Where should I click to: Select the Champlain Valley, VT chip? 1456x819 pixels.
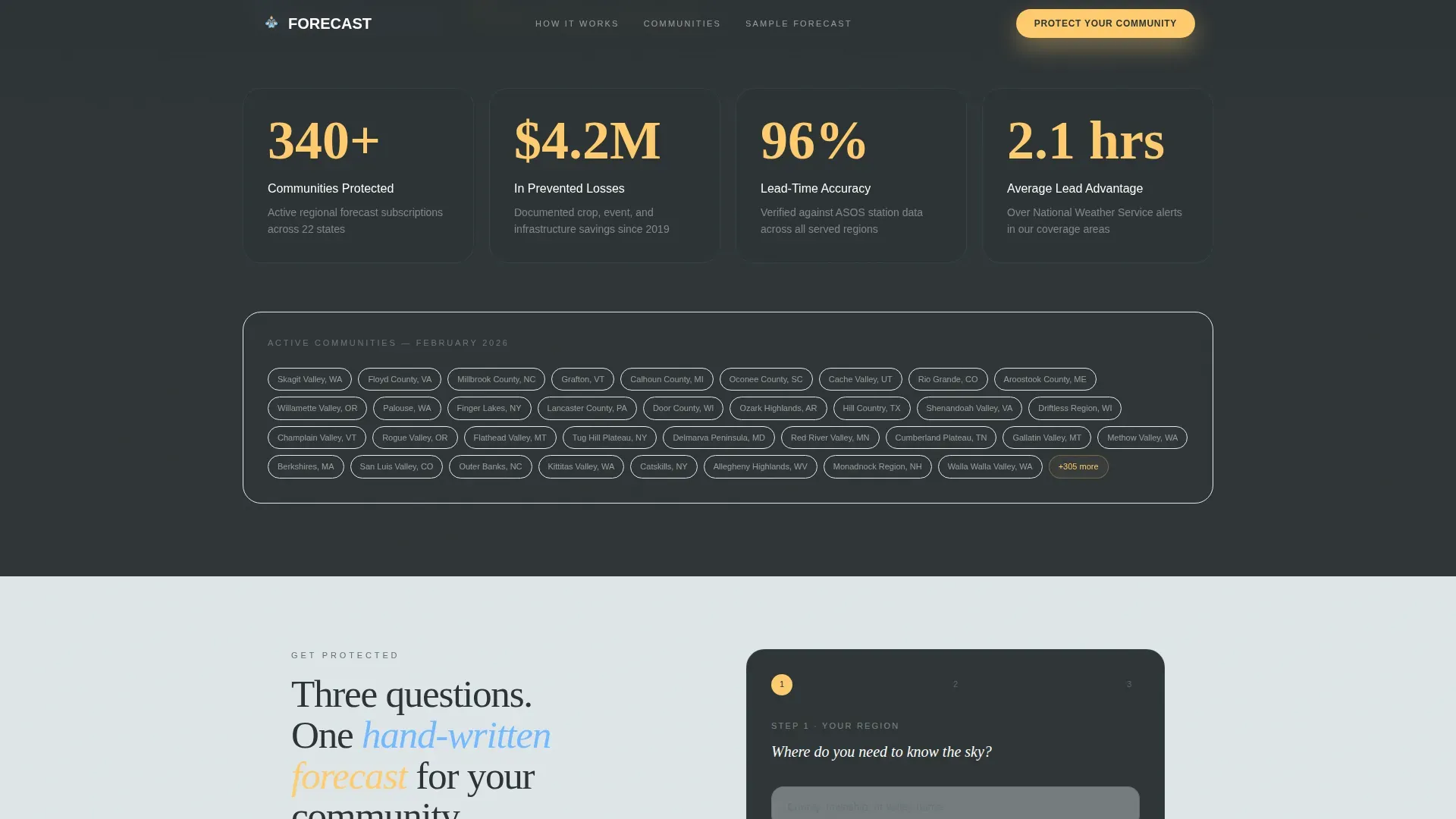click(317, 438)
